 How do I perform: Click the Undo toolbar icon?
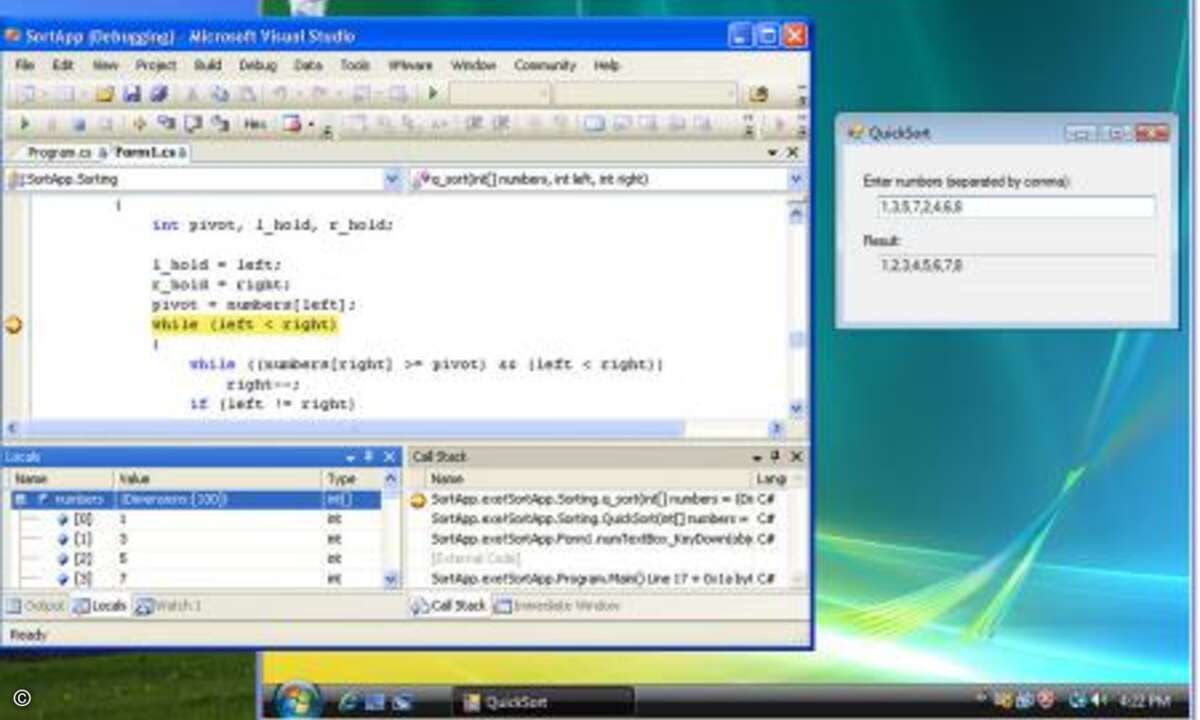click(x=282, y=94)
